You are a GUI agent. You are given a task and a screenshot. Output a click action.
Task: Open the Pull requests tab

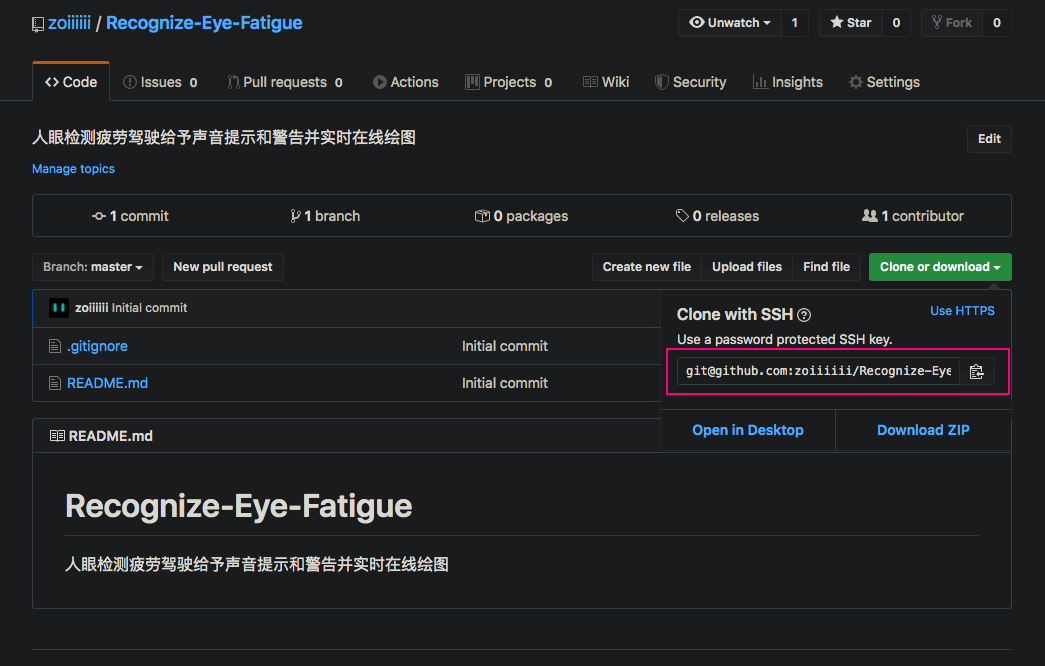285,82
